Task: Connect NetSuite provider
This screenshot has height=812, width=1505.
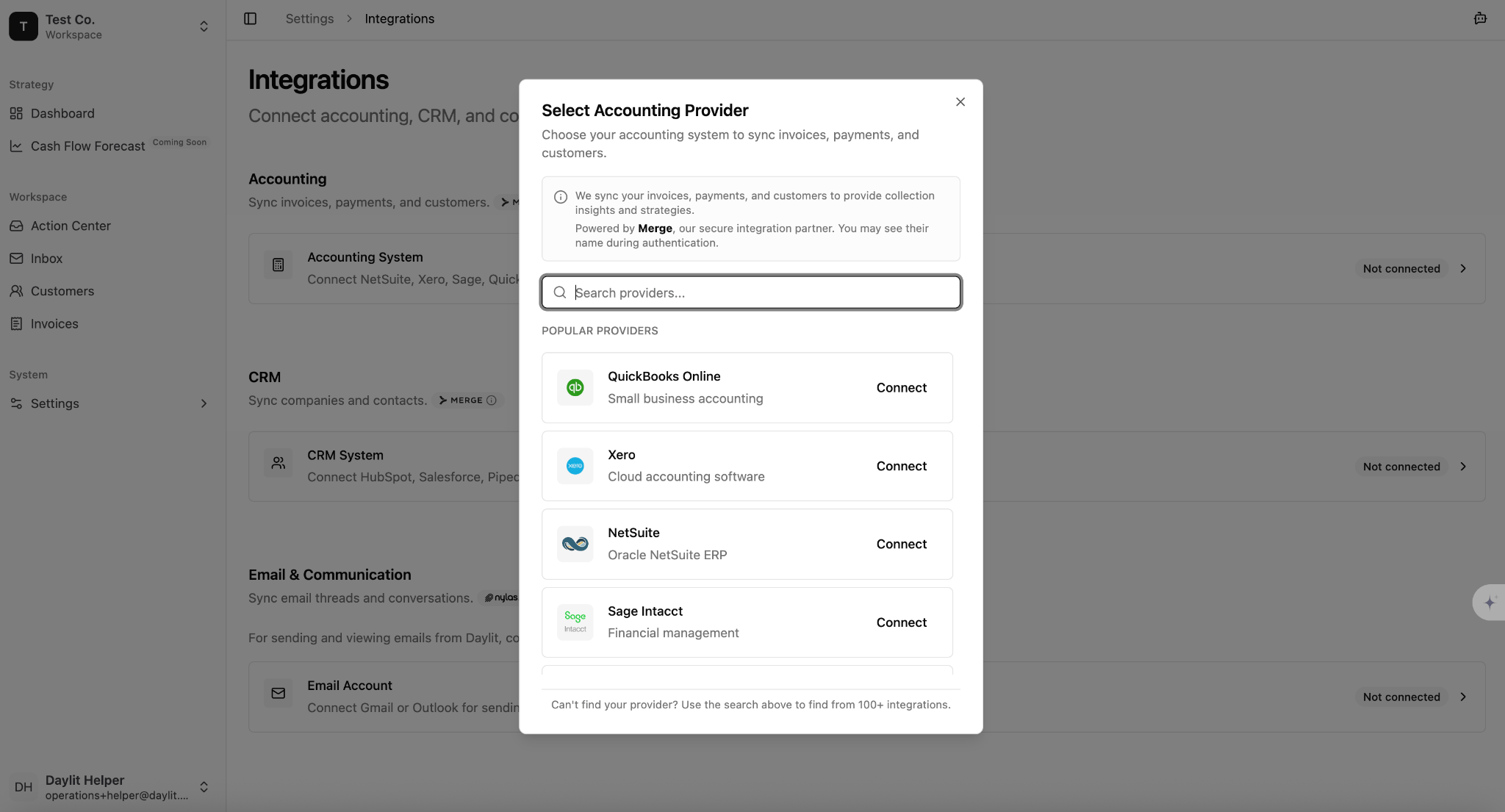Action: 901,545
